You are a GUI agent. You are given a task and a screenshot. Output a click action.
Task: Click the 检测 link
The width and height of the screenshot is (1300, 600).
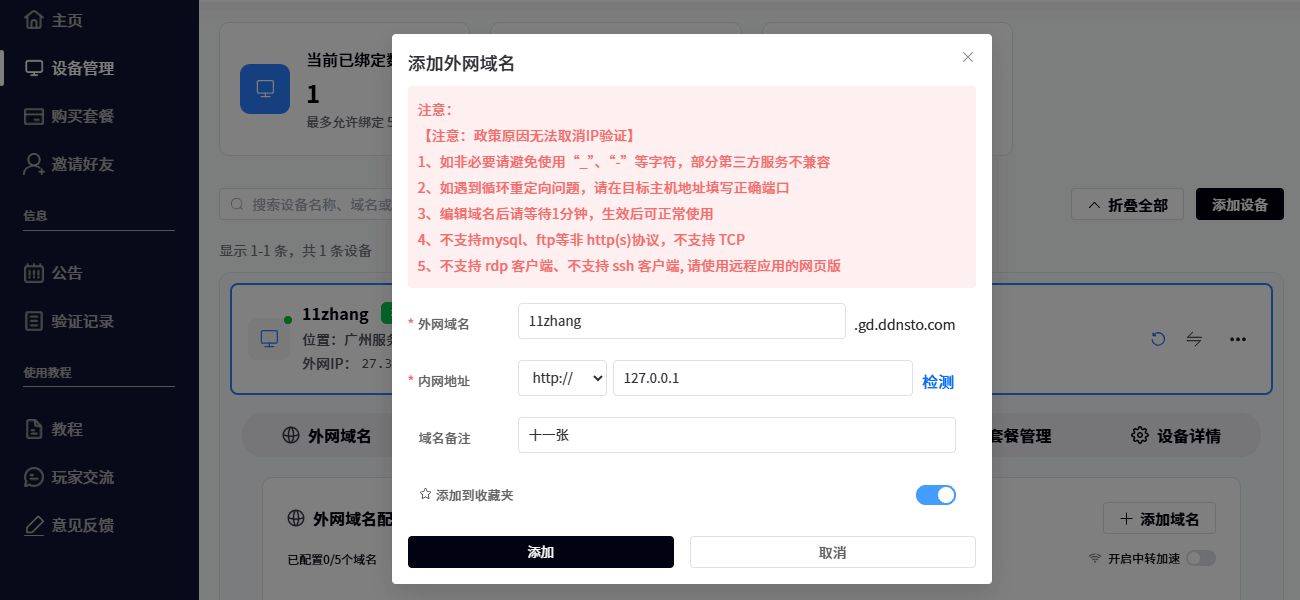[x=938, y=382]
